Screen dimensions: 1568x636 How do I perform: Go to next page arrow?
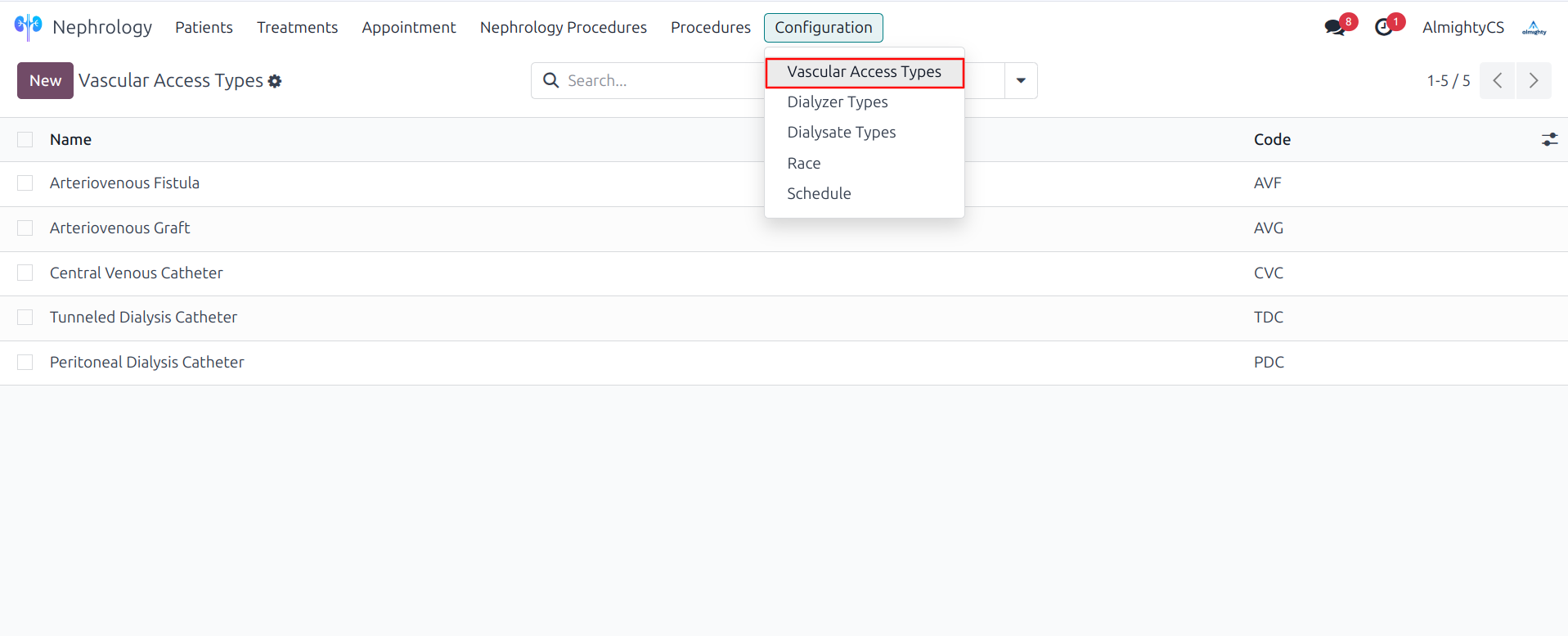pos(1534,80)
